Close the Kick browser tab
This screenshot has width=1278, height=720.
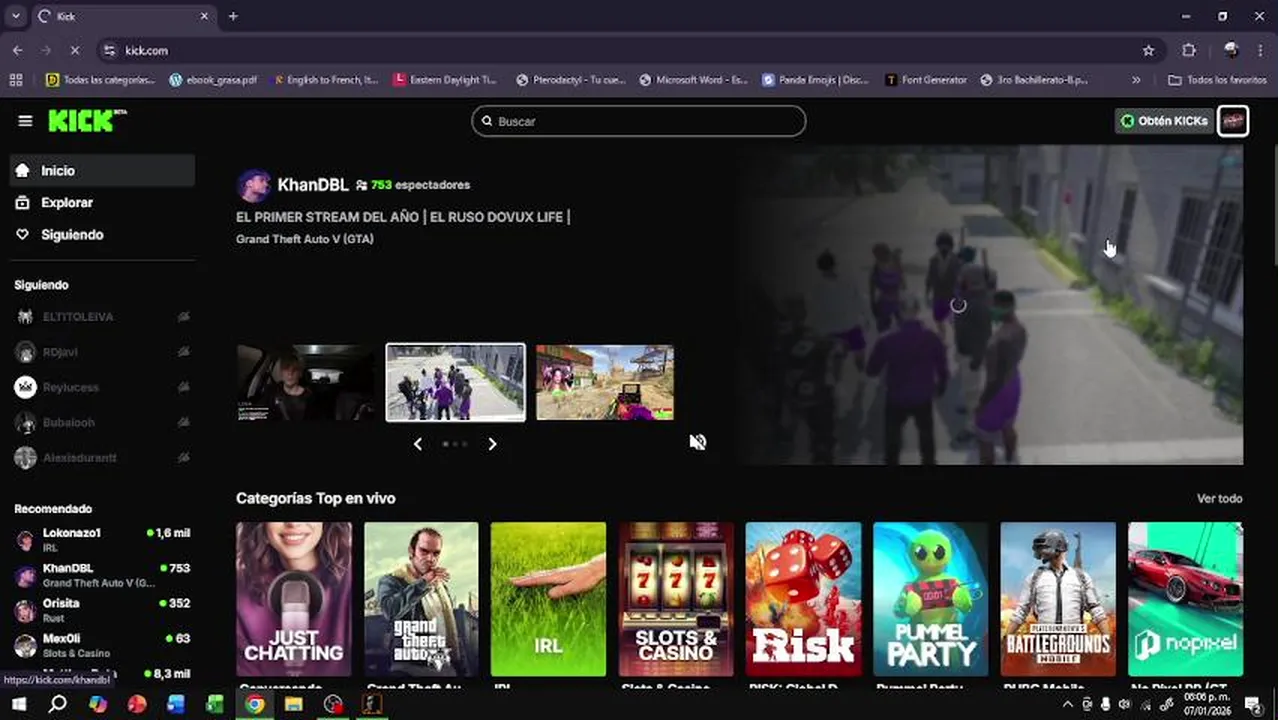tap(204, 16)
